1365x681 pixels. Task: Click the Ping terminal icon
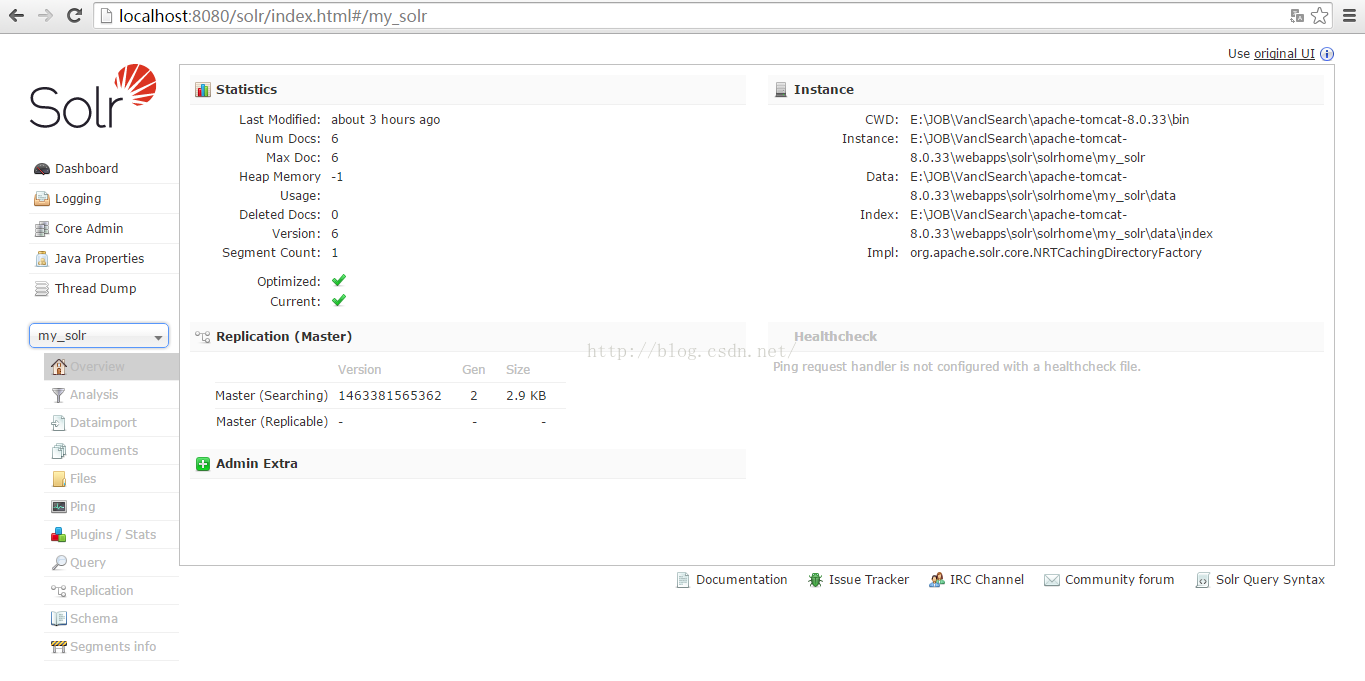point(59,507)
